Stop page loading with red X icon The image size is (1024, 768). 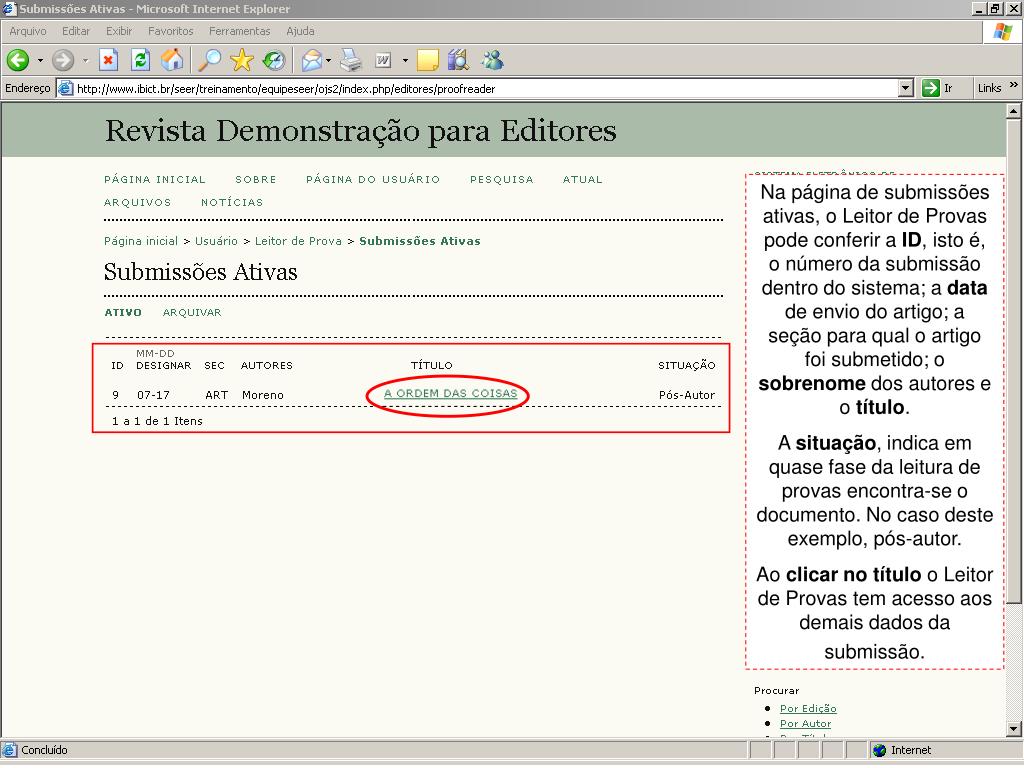click(x=108, y=61)
